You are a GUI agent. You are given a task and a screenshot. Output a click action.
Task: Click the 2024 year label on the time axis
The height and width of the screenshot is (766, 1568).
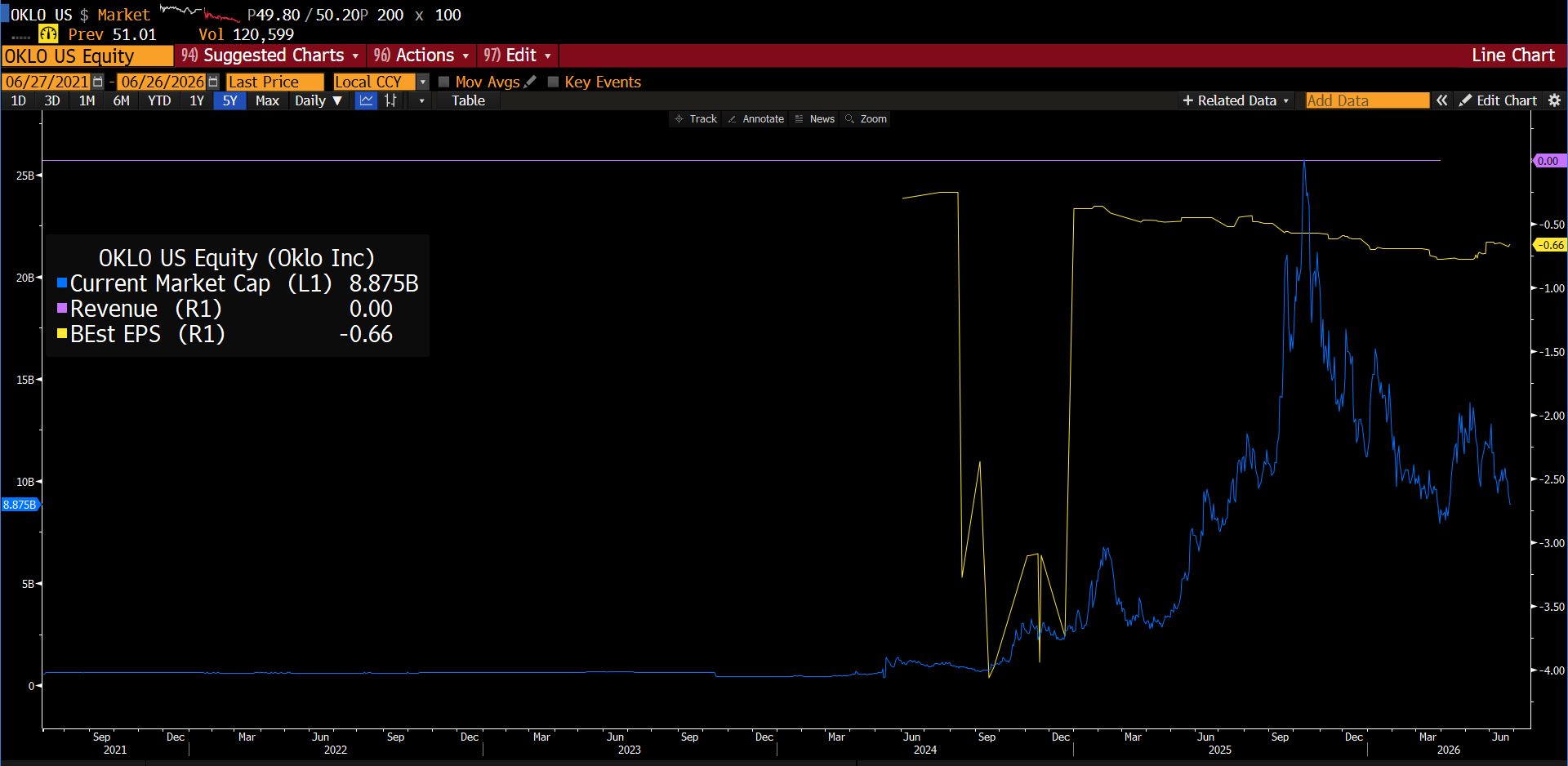(x=925, y=750)
